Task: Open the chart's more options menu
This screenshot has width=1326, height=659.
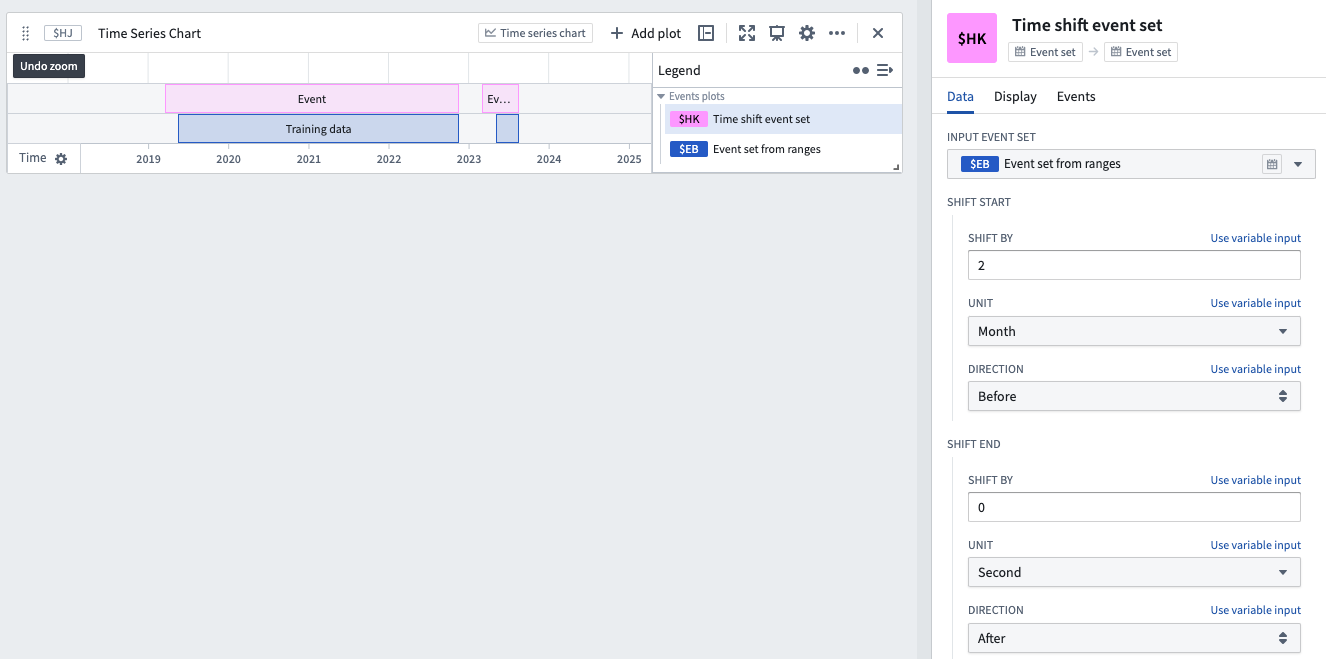Action: coord(837,33)
